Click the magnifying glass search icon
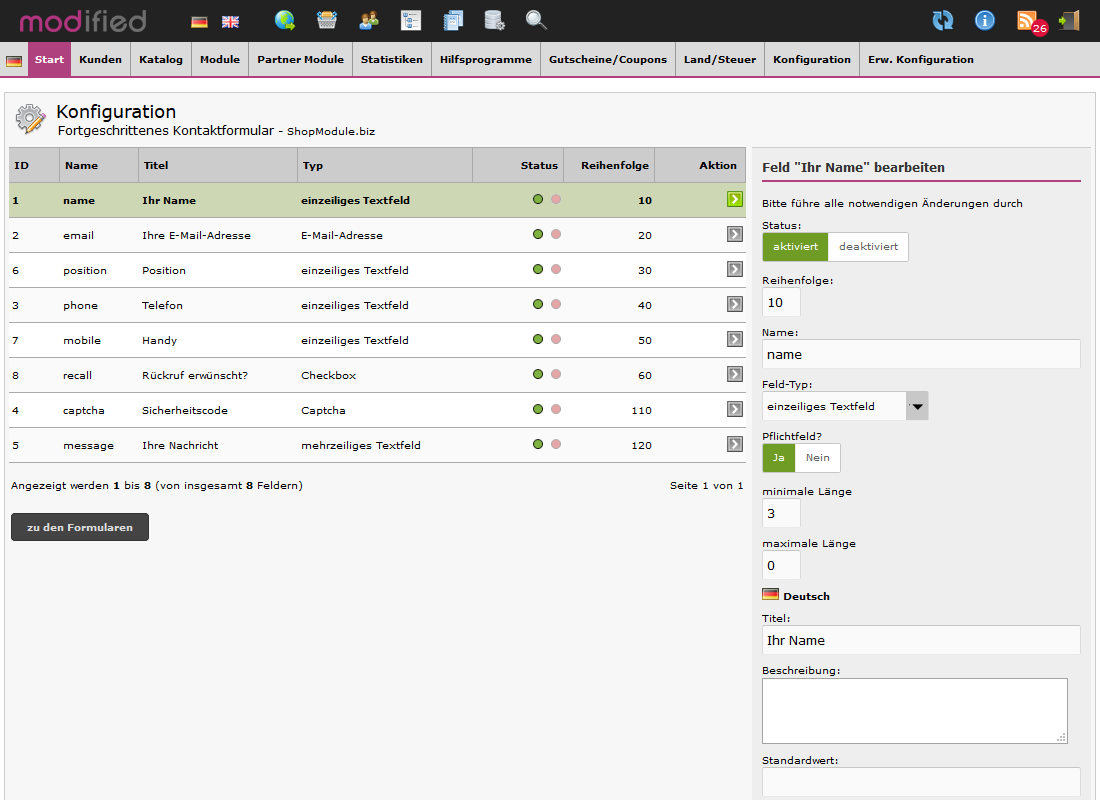The width and height of the screenshot is (1100, 800). tap(536, 20)
